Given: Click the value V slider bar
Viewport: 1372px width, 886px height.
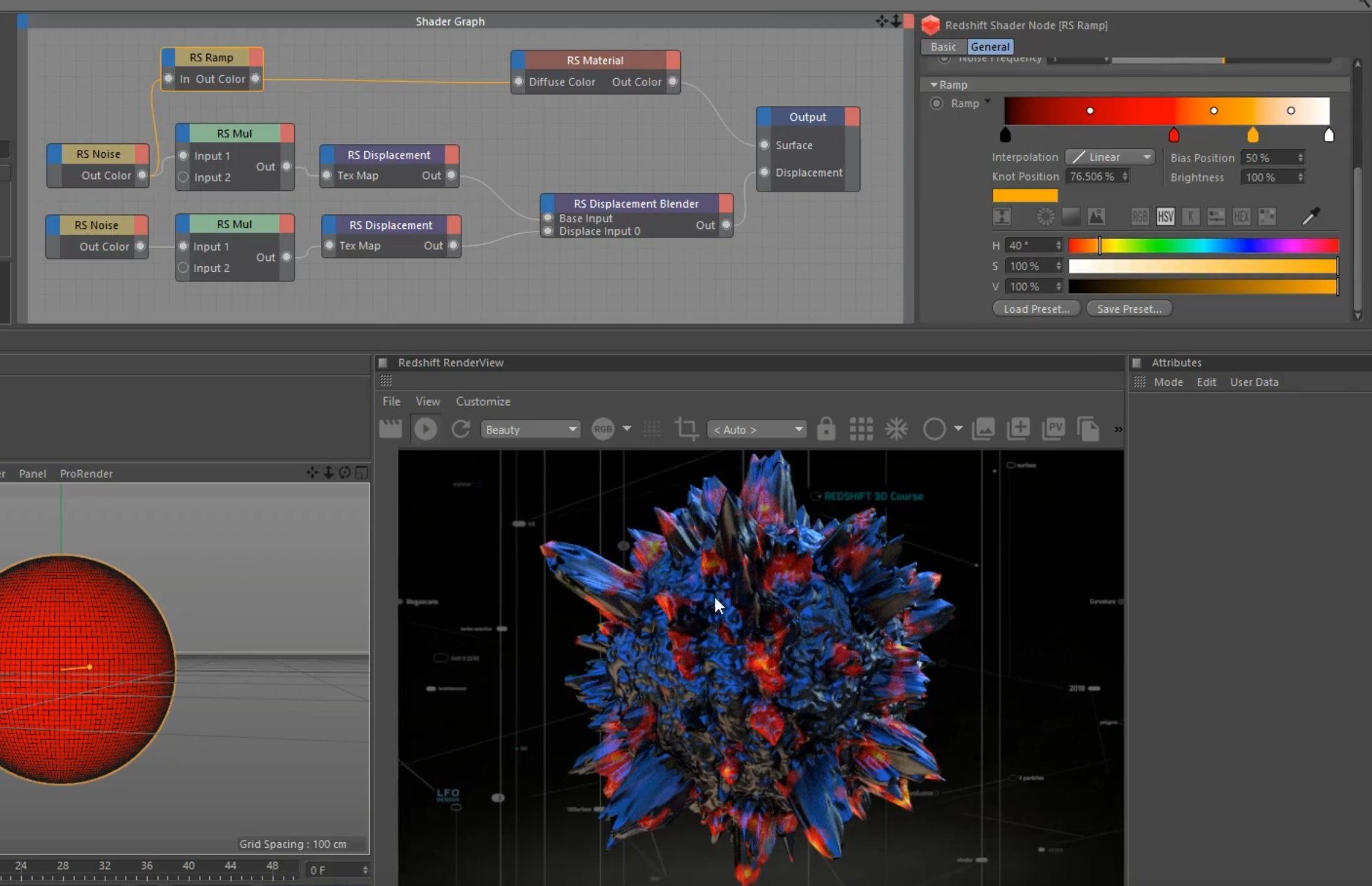Looking at the screenshot, I should coord(1203,287).
